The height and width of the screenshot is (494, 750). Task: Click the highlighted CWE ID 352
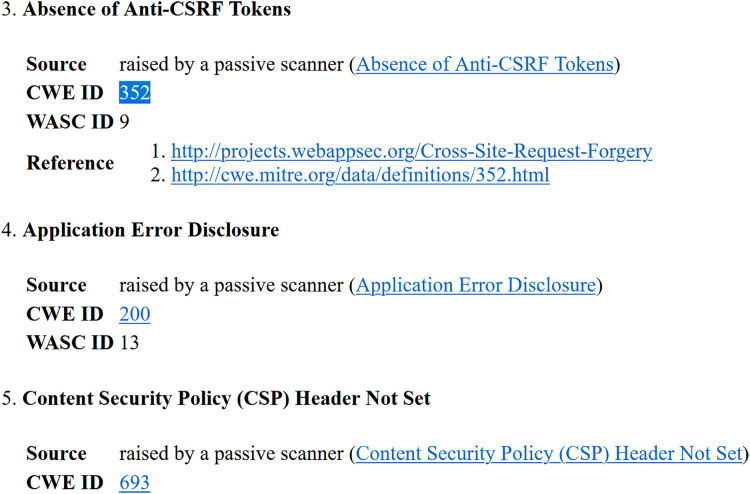pos(135,93)
